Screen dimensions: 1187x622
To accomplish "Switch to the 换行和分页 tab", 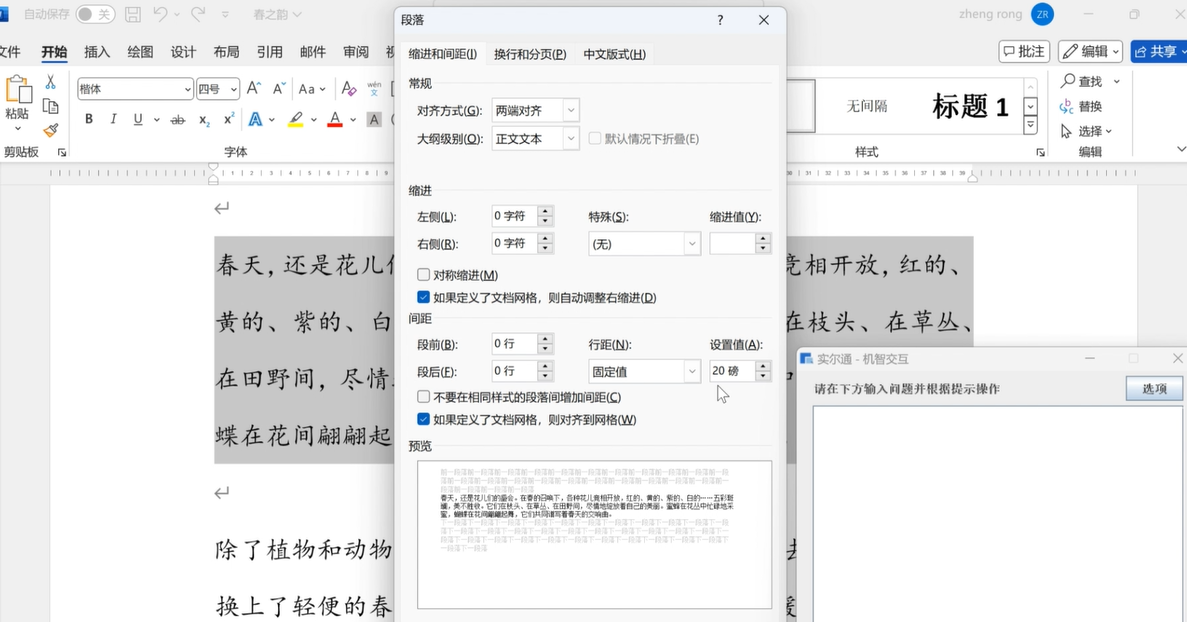I will tap(530, 54).
